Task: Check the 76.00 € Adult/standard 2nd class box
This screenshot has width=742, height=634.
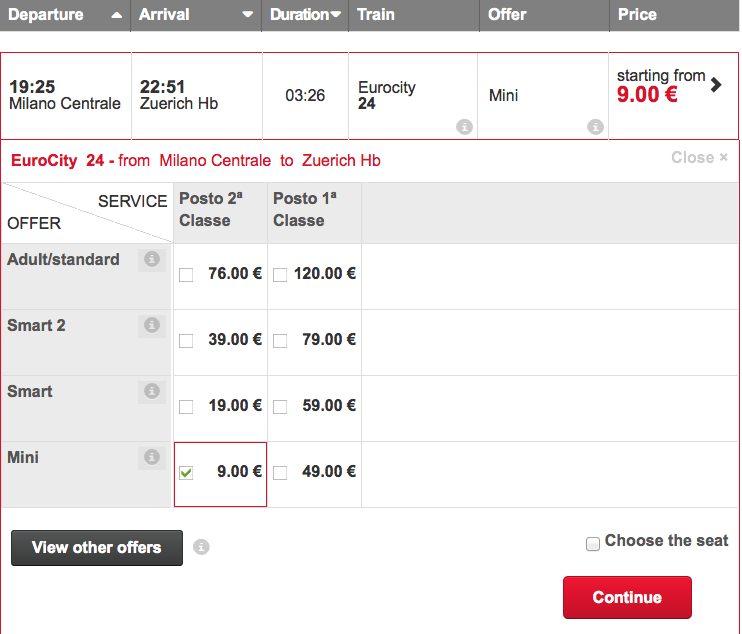Action: 186,275
